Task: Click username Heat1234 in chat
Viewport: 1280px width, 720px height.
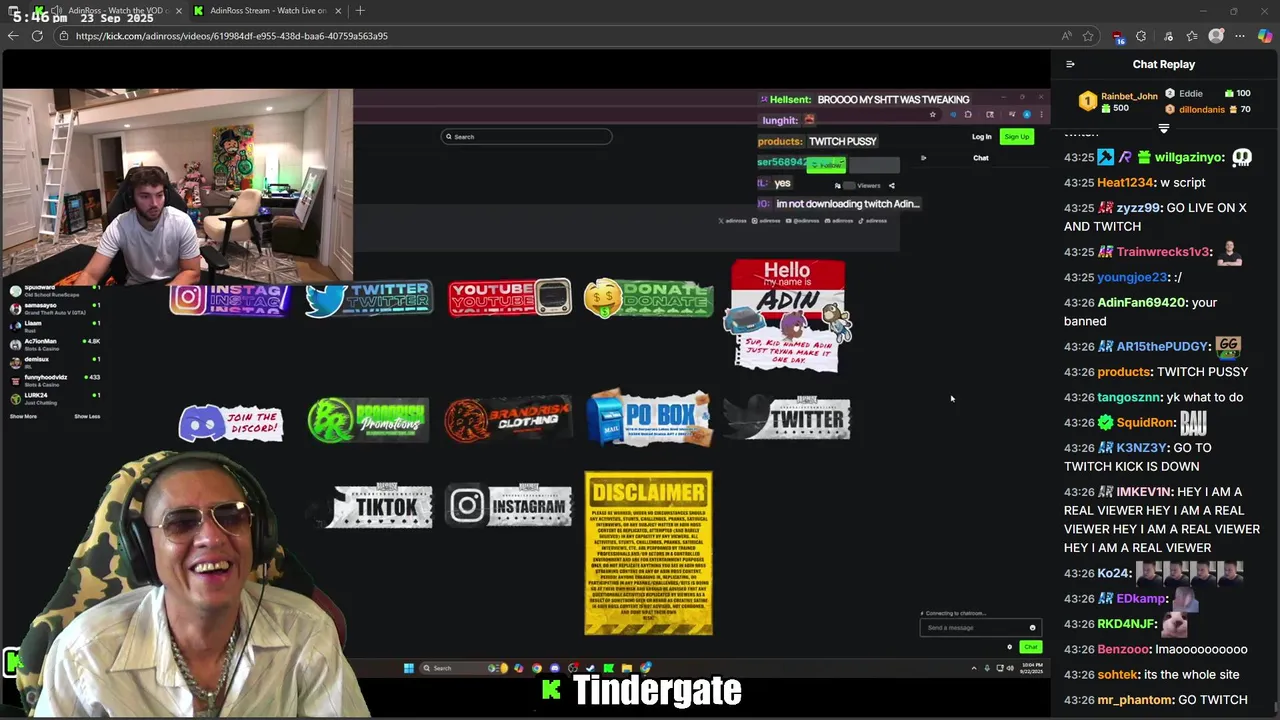Action: point(1126,183)
